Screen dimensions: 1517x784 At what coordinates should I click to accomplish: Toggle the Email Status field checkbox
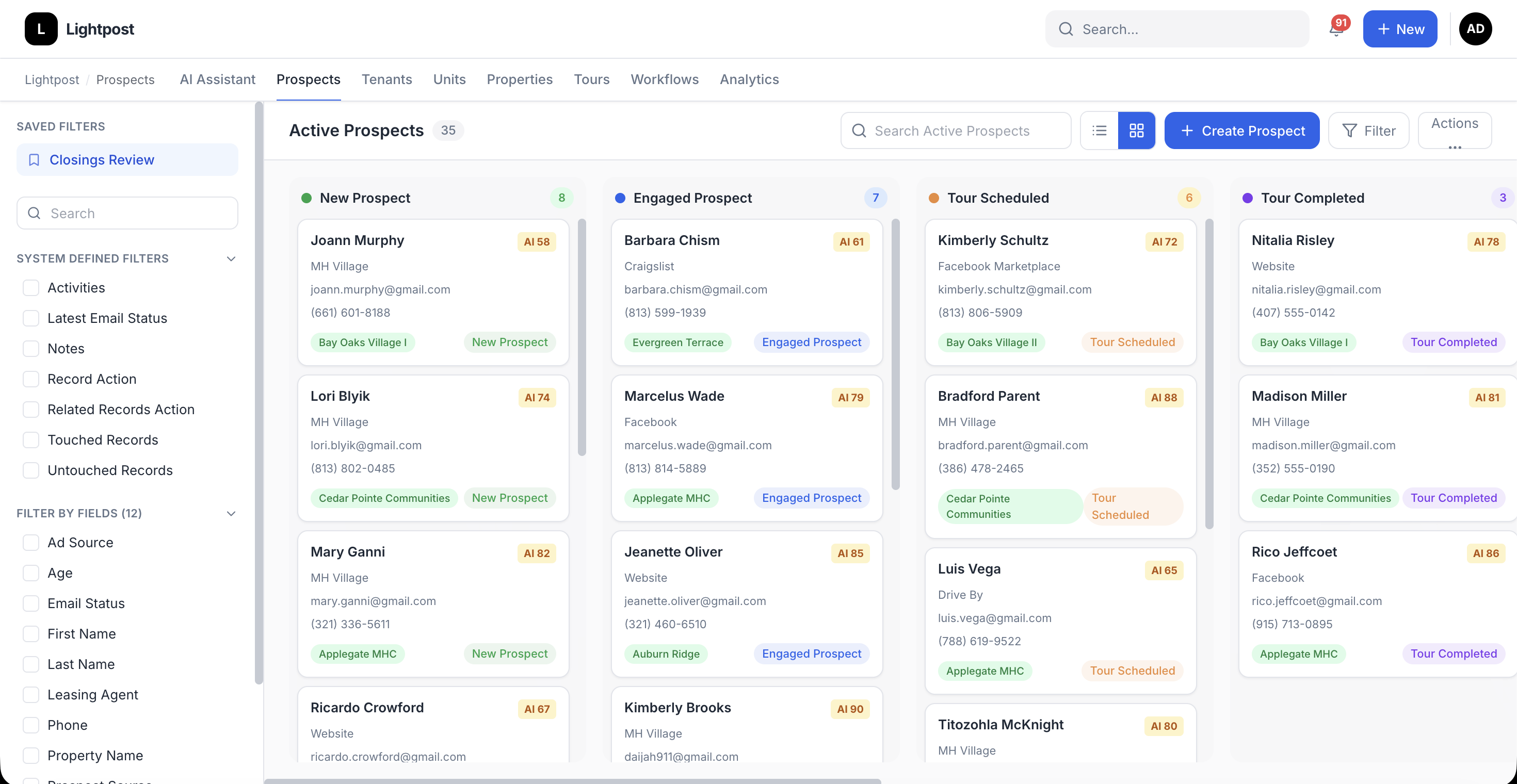[x=30, y=604]
